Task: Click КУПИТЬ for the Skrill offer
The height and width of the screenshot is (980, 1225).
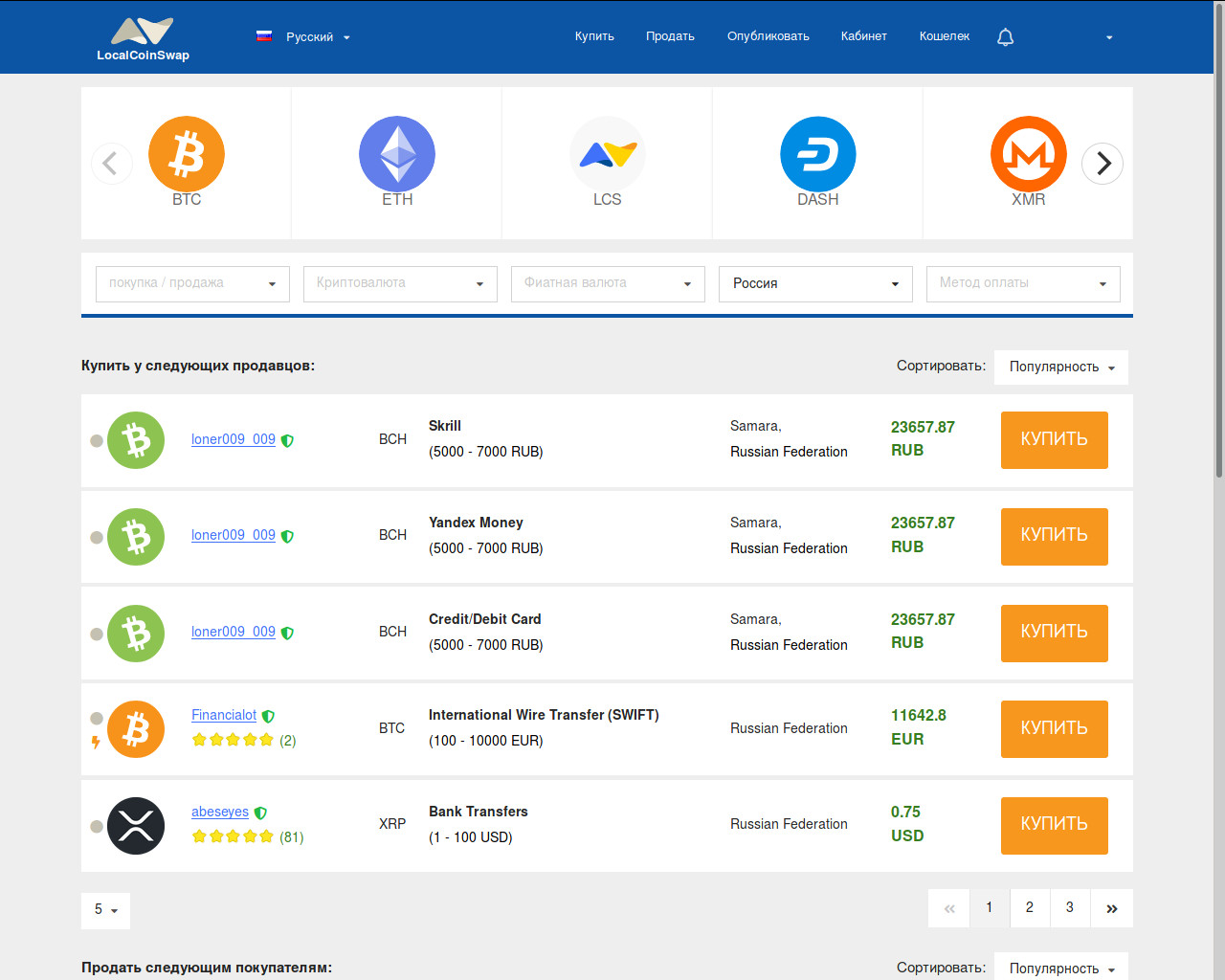Action: [x=1055, y=440]
